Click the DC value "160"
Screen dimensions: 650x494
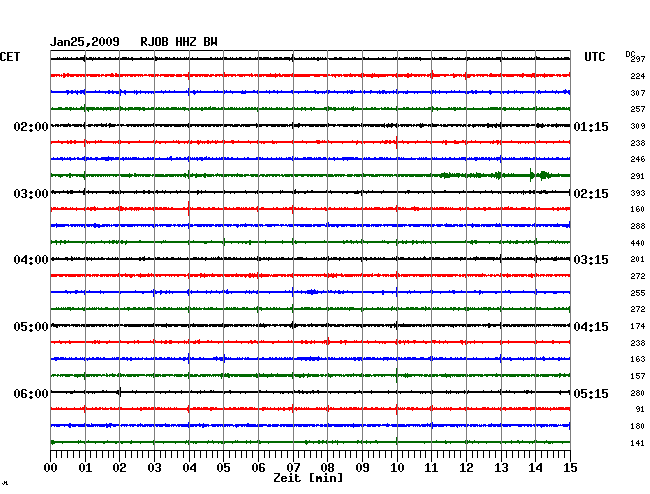tap(638, 209)
